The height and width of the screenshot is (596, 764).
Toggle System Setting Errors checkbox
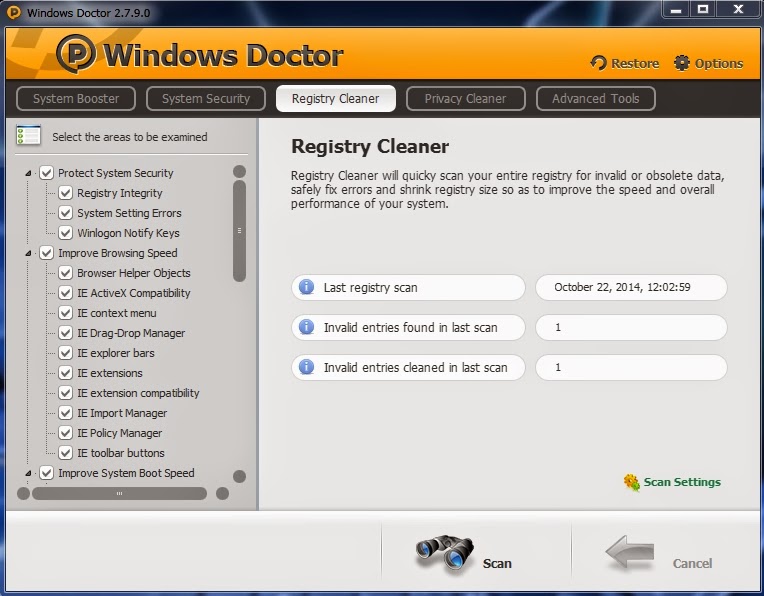[66, 212]
